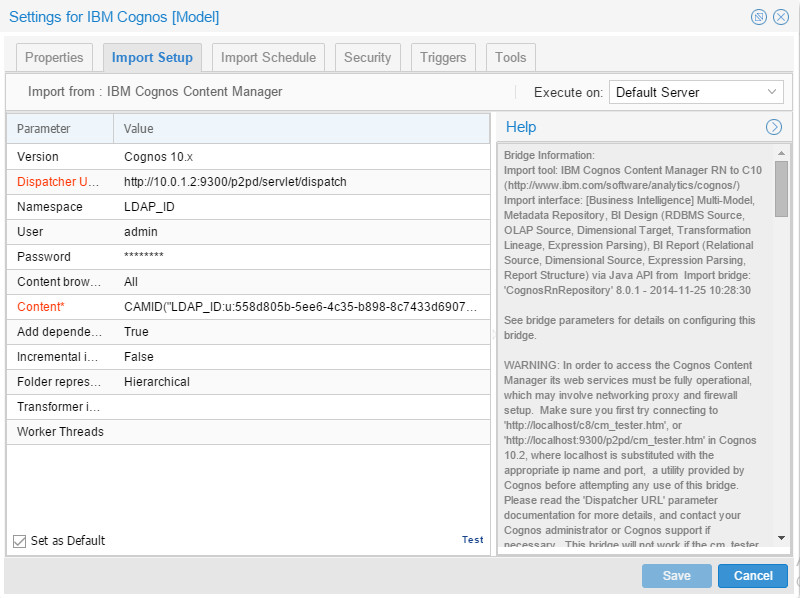Click the Settings for IBM Cognos [Model] title
800x598 pixels.
(x=114, y=17)
